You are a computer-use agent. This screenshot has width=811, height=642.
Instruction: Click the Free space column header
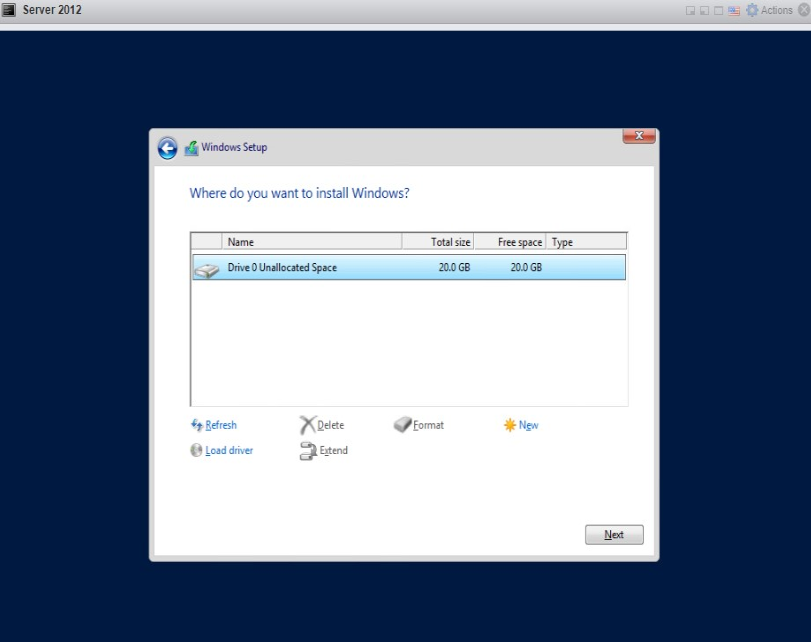tap(510, 242)
